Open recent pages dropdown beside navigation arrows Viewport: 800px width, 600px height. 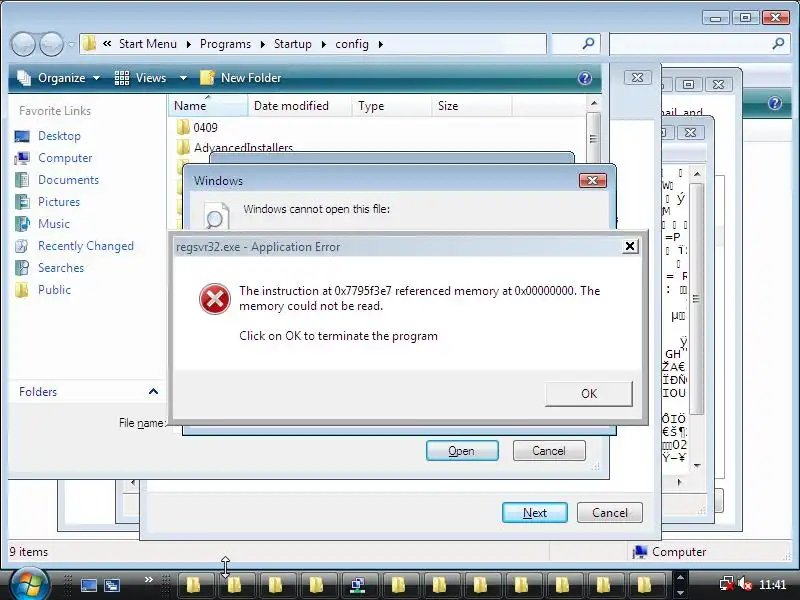(x=71, y=44)
